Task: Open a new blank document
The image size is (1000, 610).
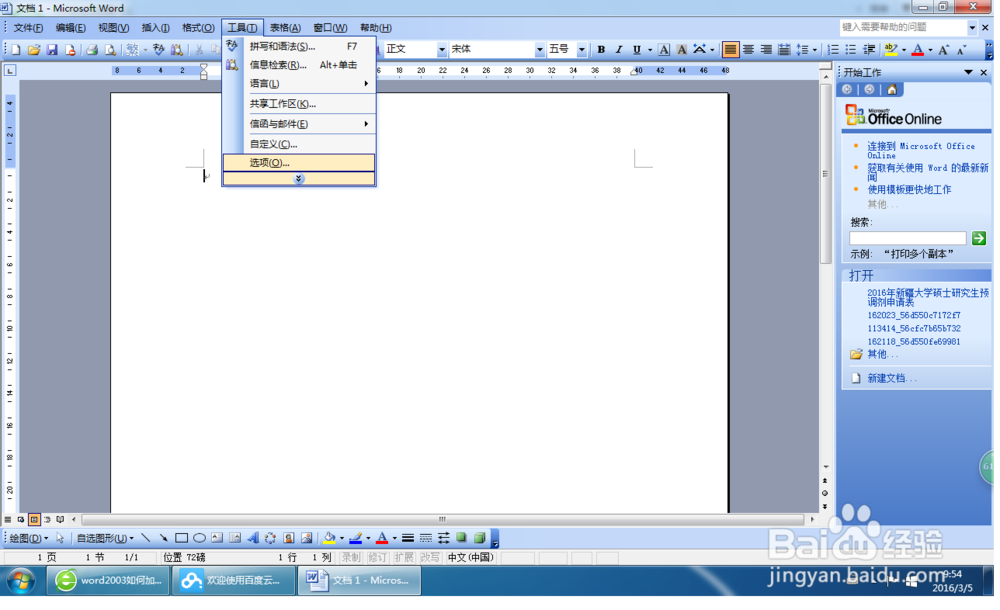Action: tap(15, 48)
